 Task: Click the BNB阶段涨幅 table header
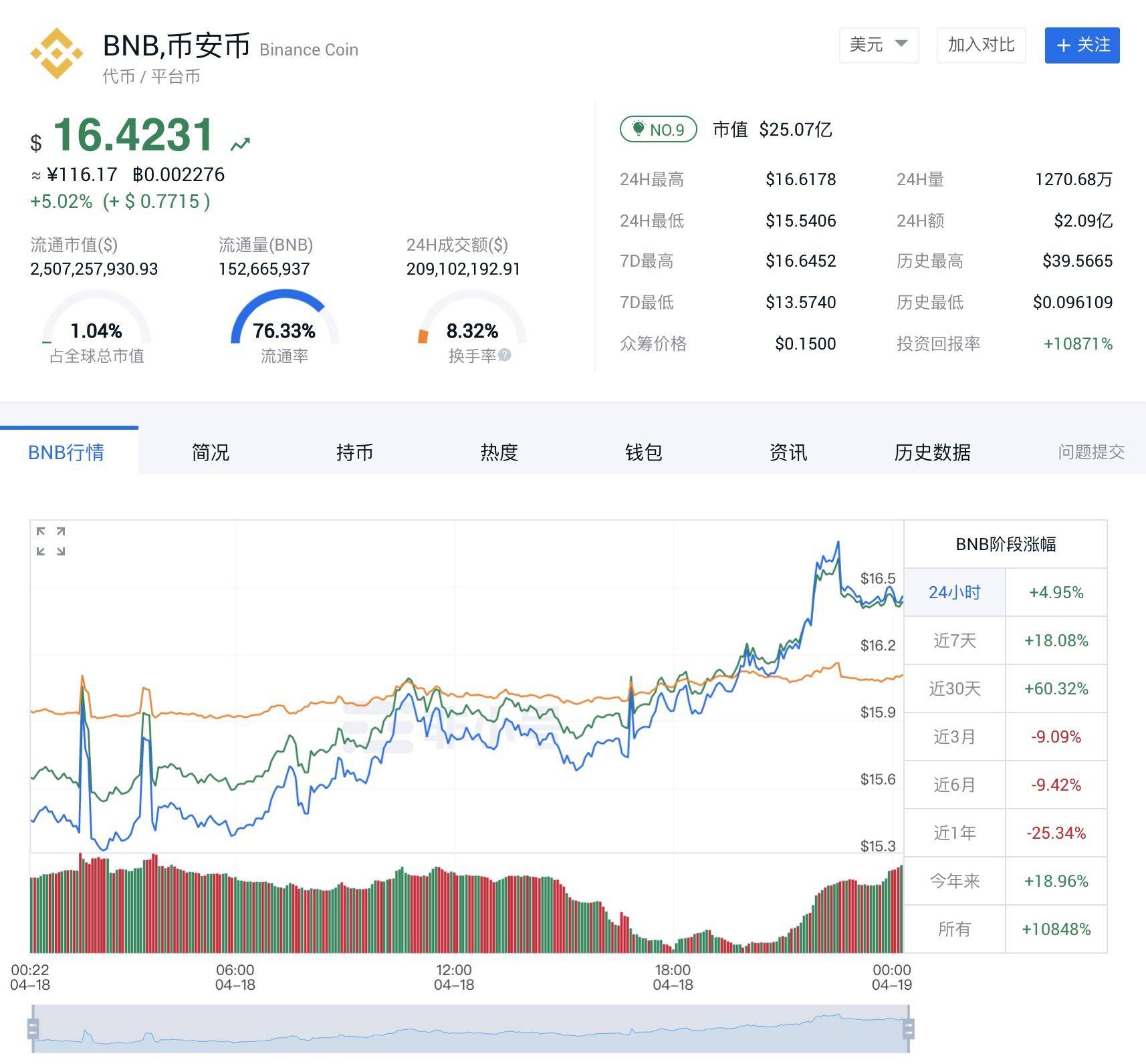[1006, 544]
